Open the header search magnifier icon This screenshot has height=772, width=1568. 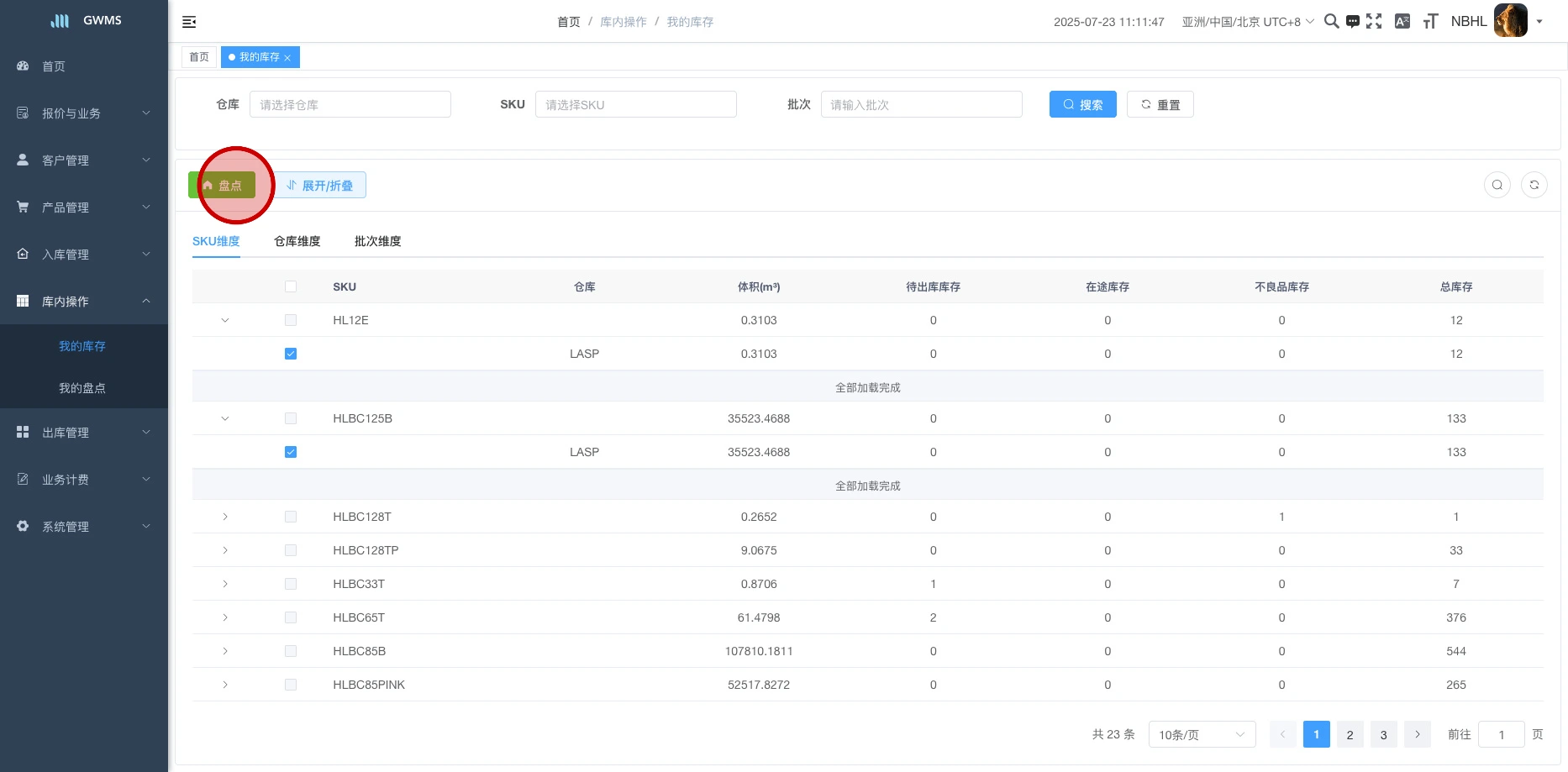(1331, 22)
